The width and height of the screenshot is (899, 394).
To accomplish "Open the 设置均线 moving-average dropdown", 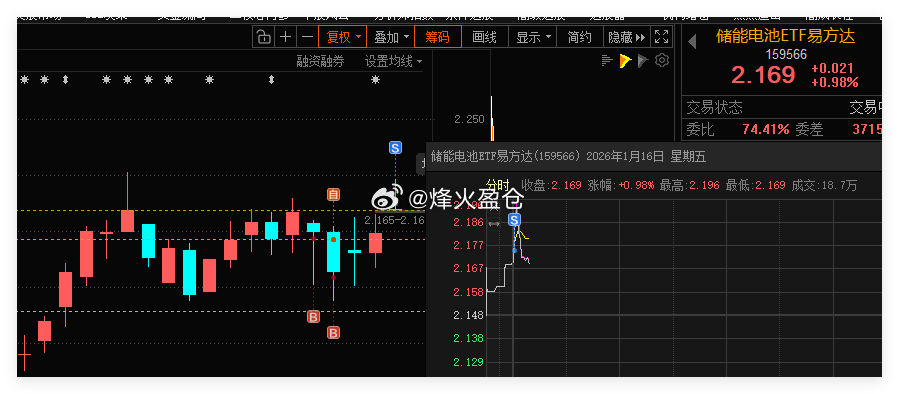I will pos(394,61).
